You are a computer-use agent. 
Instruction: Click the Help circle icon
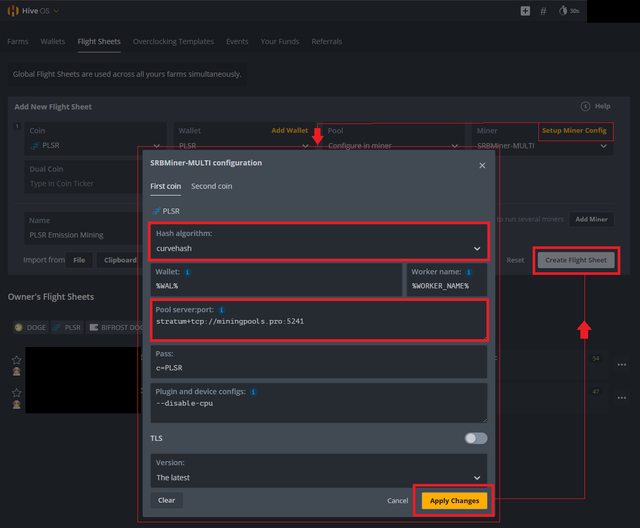coord(585,106)
